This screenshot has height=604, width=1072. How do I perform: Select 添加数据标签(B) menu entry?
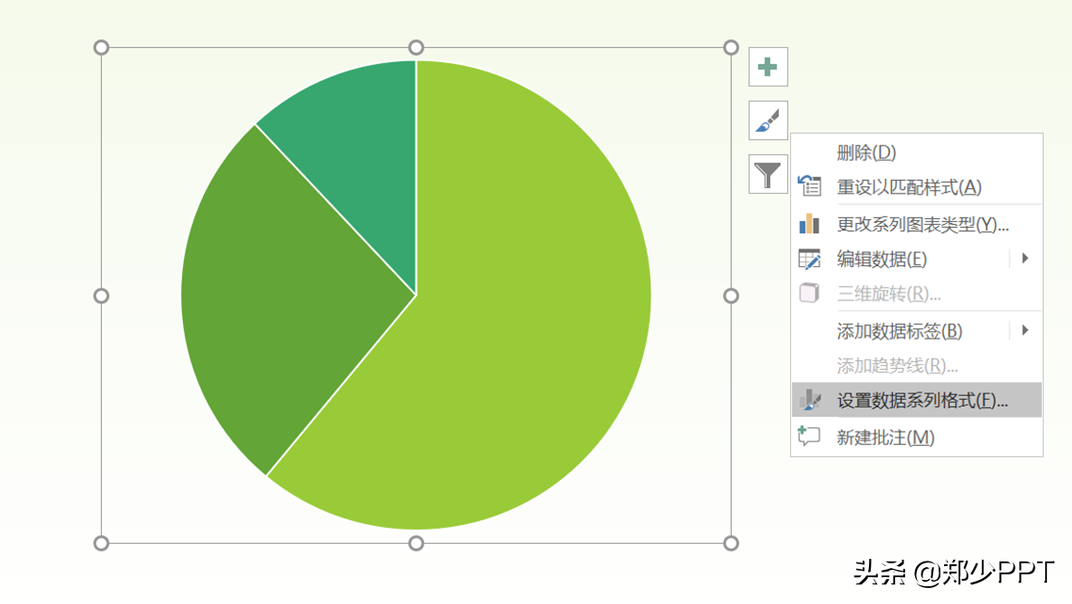(916, 331)
